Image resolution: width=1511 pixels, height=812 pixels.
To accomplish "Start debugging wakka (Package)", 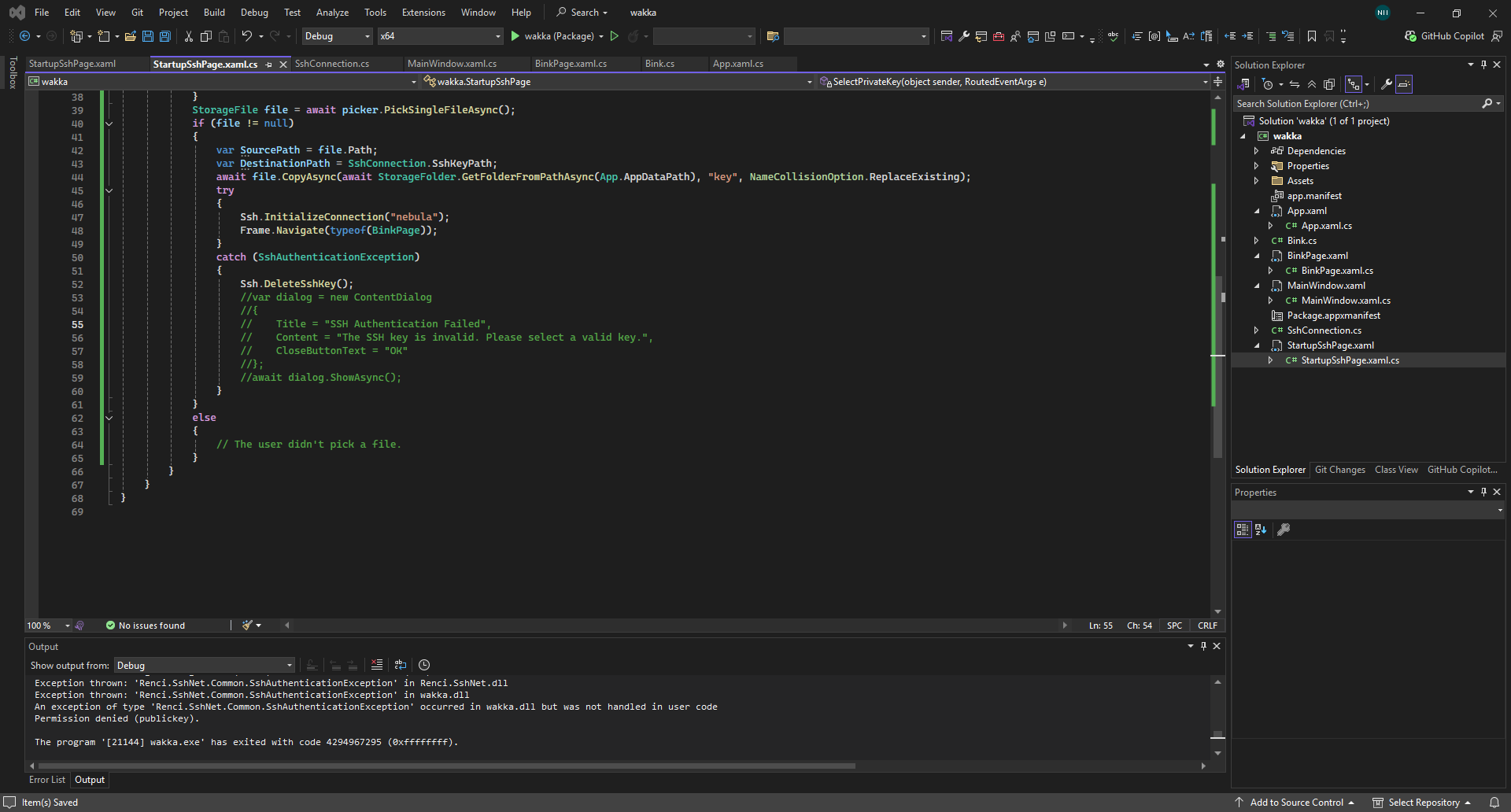I will pyautogui.click(x=552, y=36).
